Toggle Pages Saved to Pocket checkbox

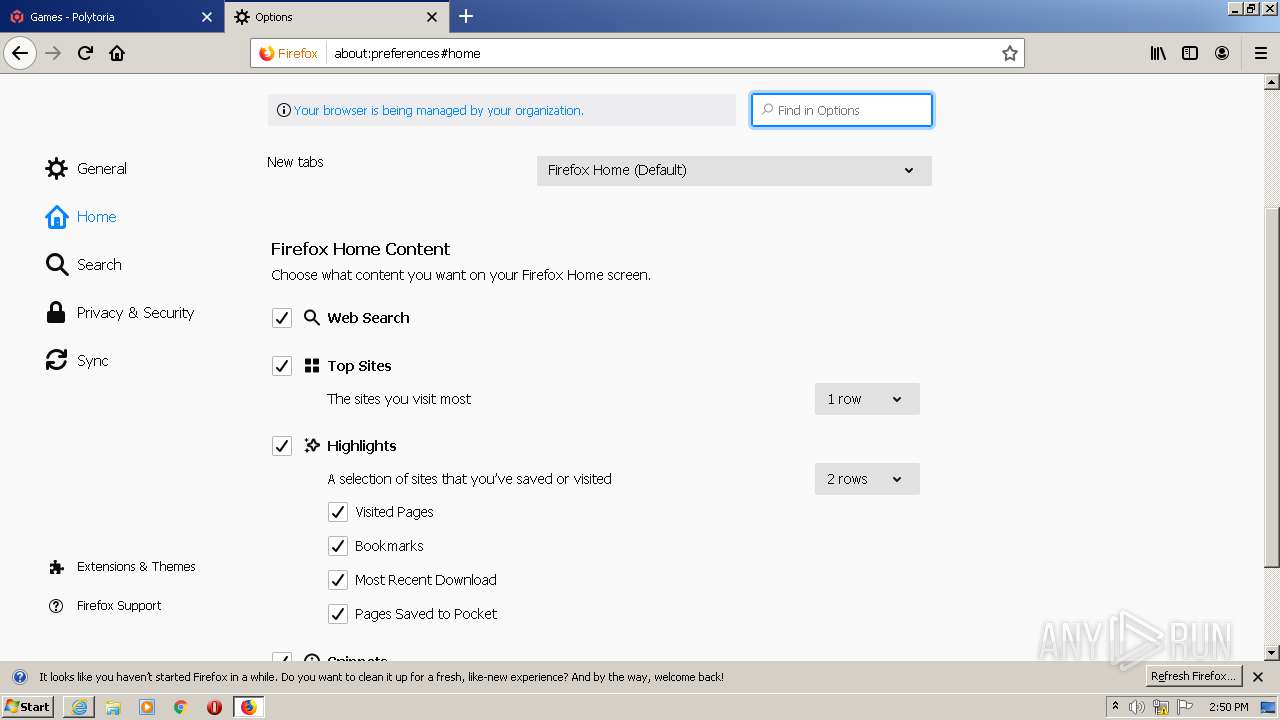338,614
